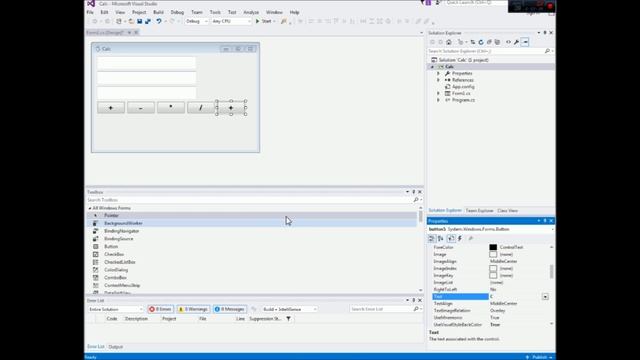Open the Window menu
Screen dimensions: 640x360
click(x=274, y=12)
